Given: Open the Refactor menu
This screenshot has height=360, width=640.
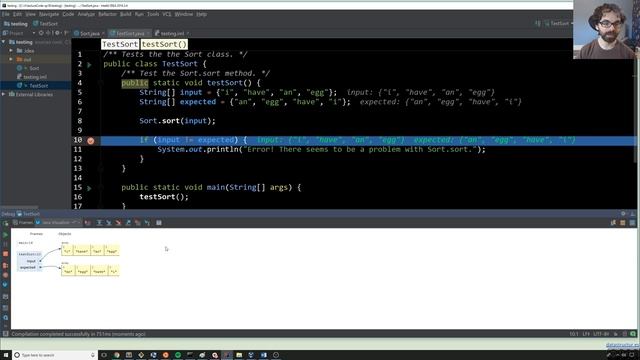Looking at the screenshot, I should (107, 14).
